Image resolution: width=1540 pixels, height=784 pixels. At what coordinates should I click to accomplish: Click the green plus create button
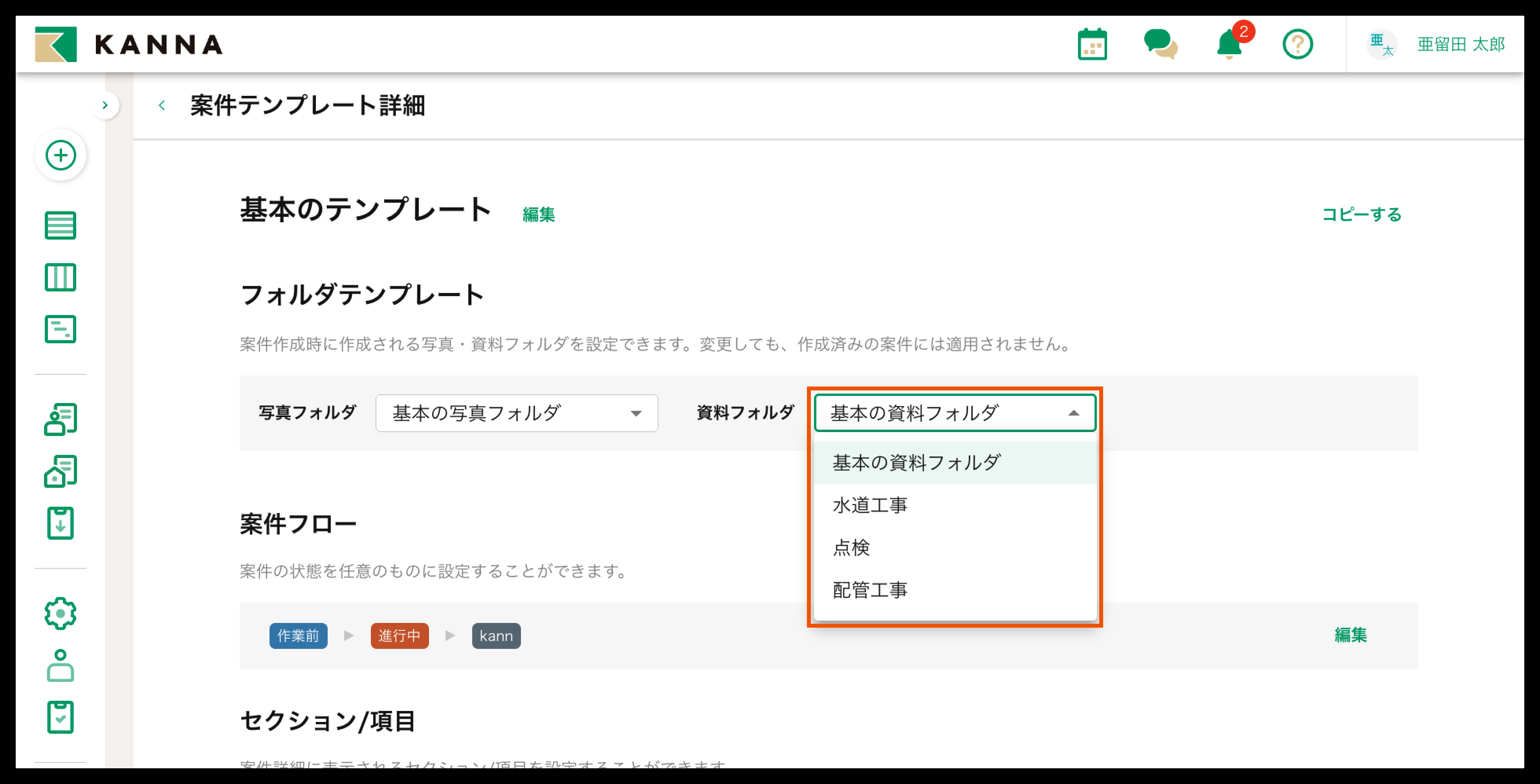[60, 156]
